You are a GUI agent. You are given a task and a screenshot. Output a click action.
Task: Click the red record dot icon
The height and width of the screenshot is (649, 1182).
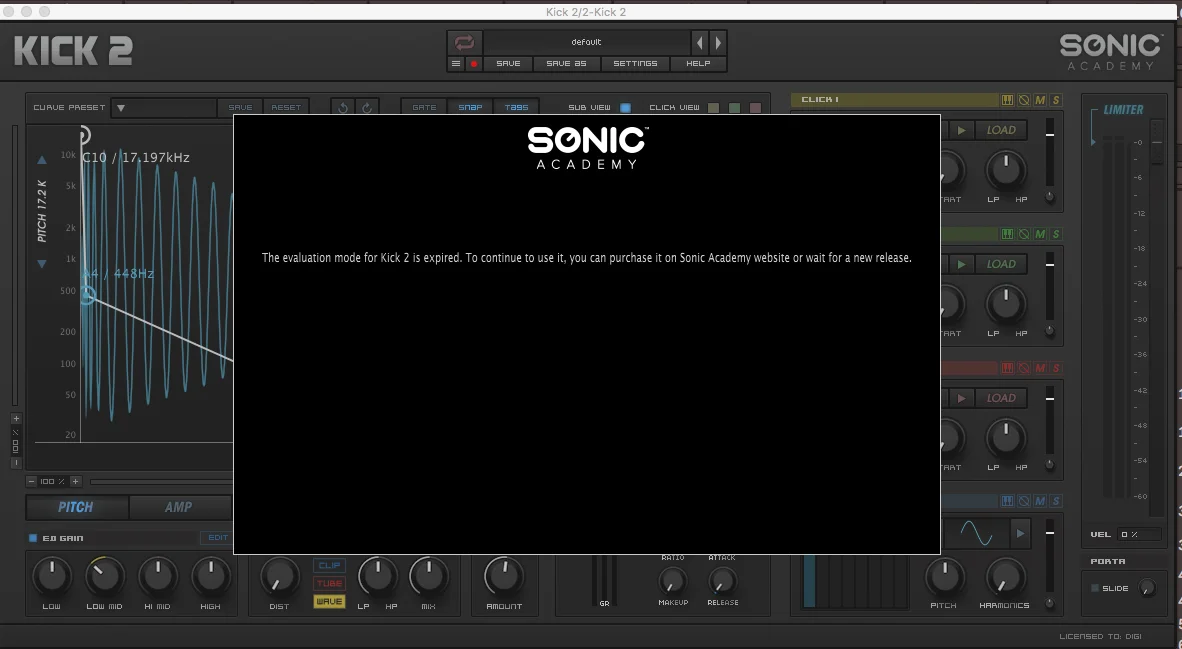[x=473, y=63]
